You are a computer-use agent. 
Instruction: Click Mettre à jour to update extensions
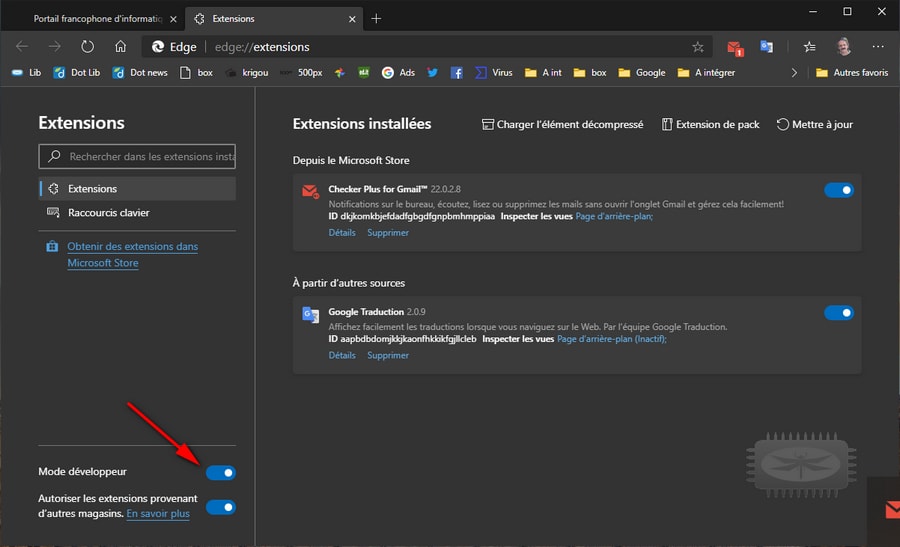pos(814,124)
